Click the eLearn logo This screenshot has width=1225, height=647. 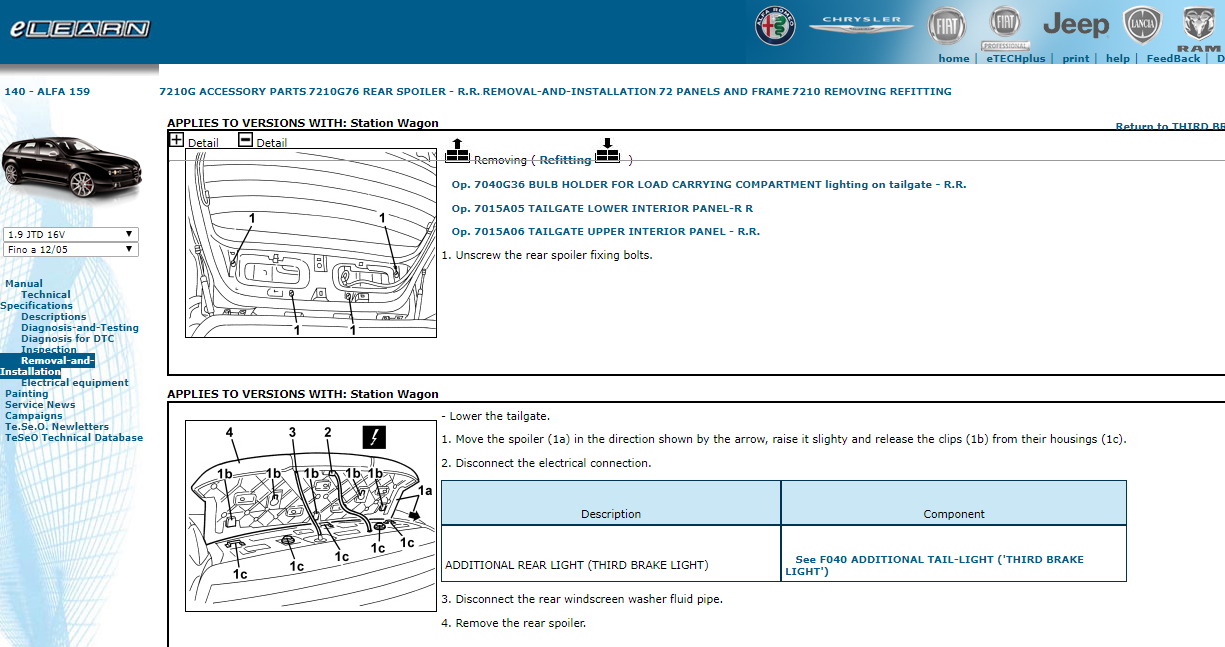80,29
